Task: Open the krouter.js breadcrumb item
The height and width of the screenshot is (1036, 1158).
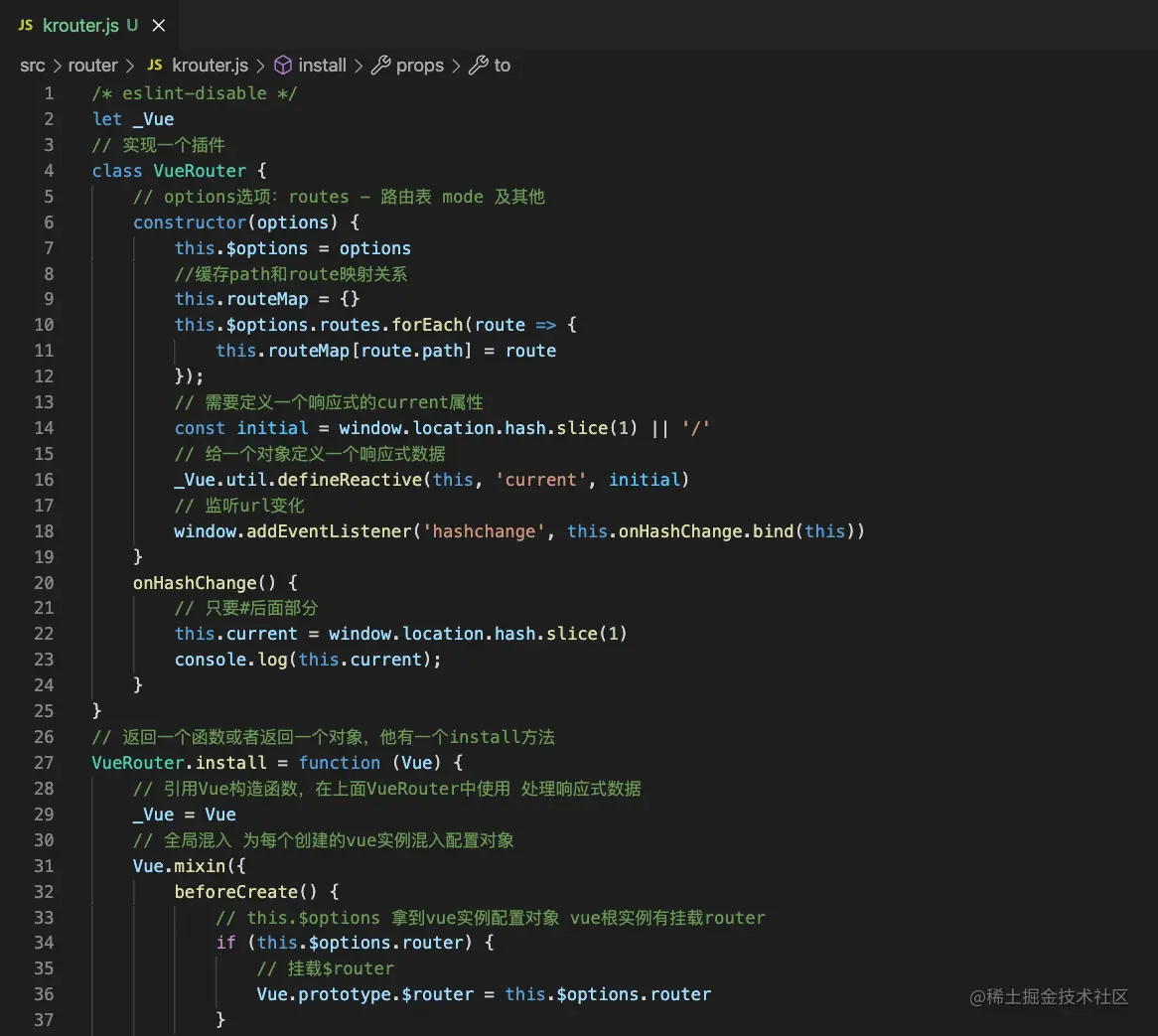Action: (x=210, y=66)
